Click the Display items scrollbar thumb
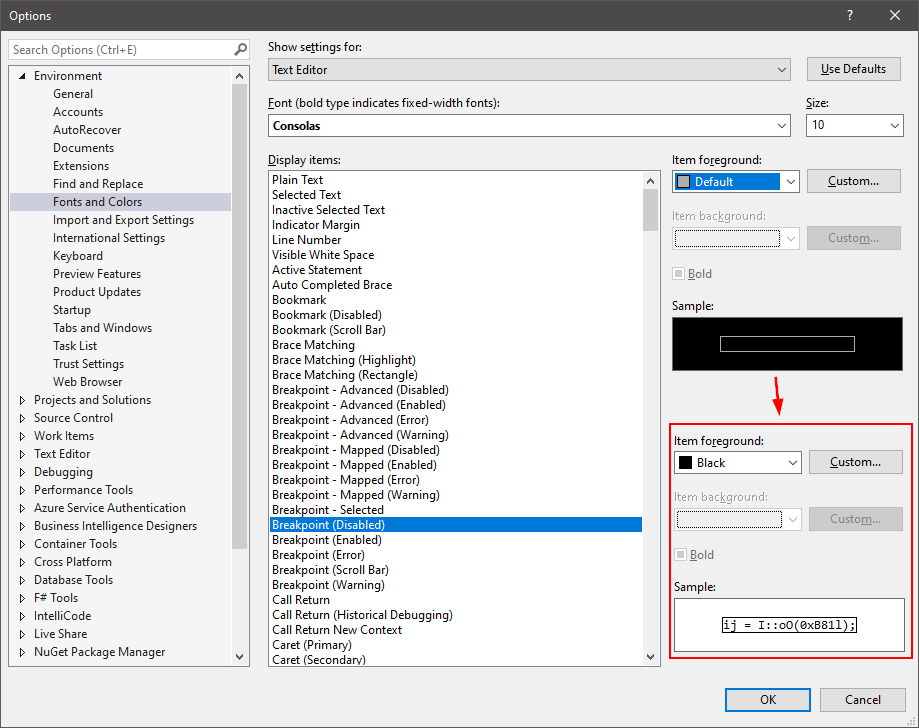The height and width of the screenshot is (728, 919). pyautogui.click(x=651, y=210)
